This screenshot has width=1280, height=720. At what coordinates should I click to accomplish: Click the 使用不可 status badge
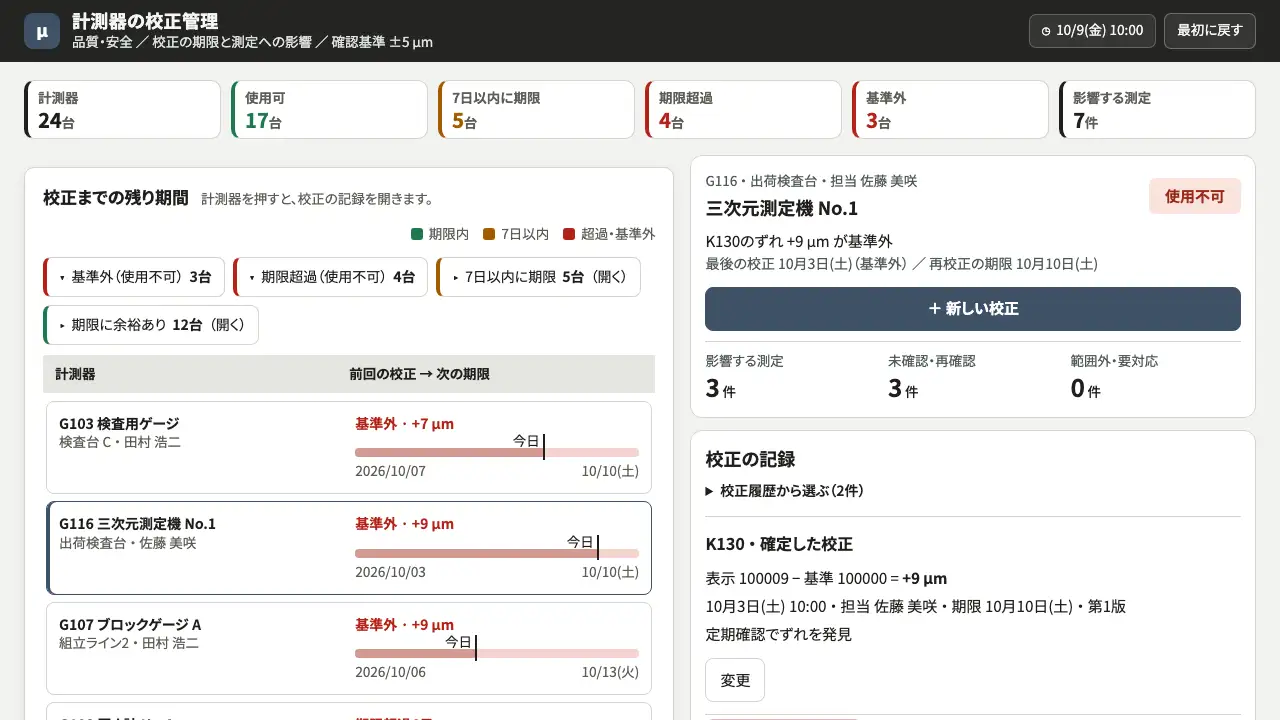(x=1195, y=196)
